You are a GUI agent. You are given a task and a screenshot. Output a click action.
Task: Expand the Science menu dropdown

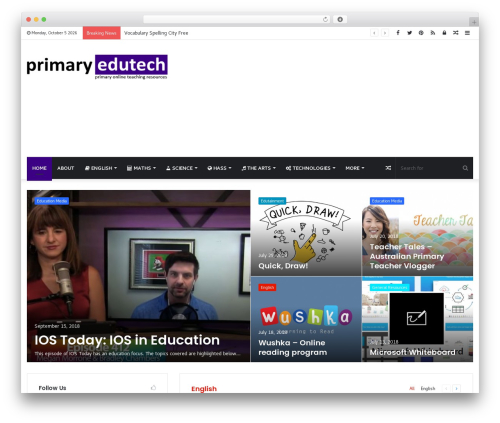point(182,168)
